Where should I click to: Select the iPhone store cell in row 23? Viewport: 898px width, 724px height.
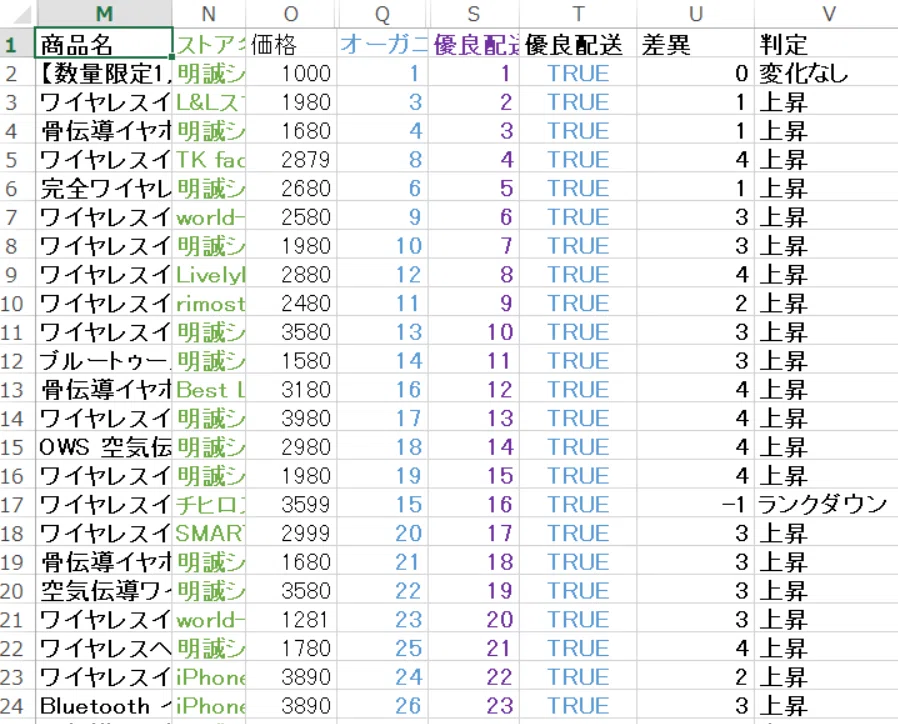click(209, 677)
